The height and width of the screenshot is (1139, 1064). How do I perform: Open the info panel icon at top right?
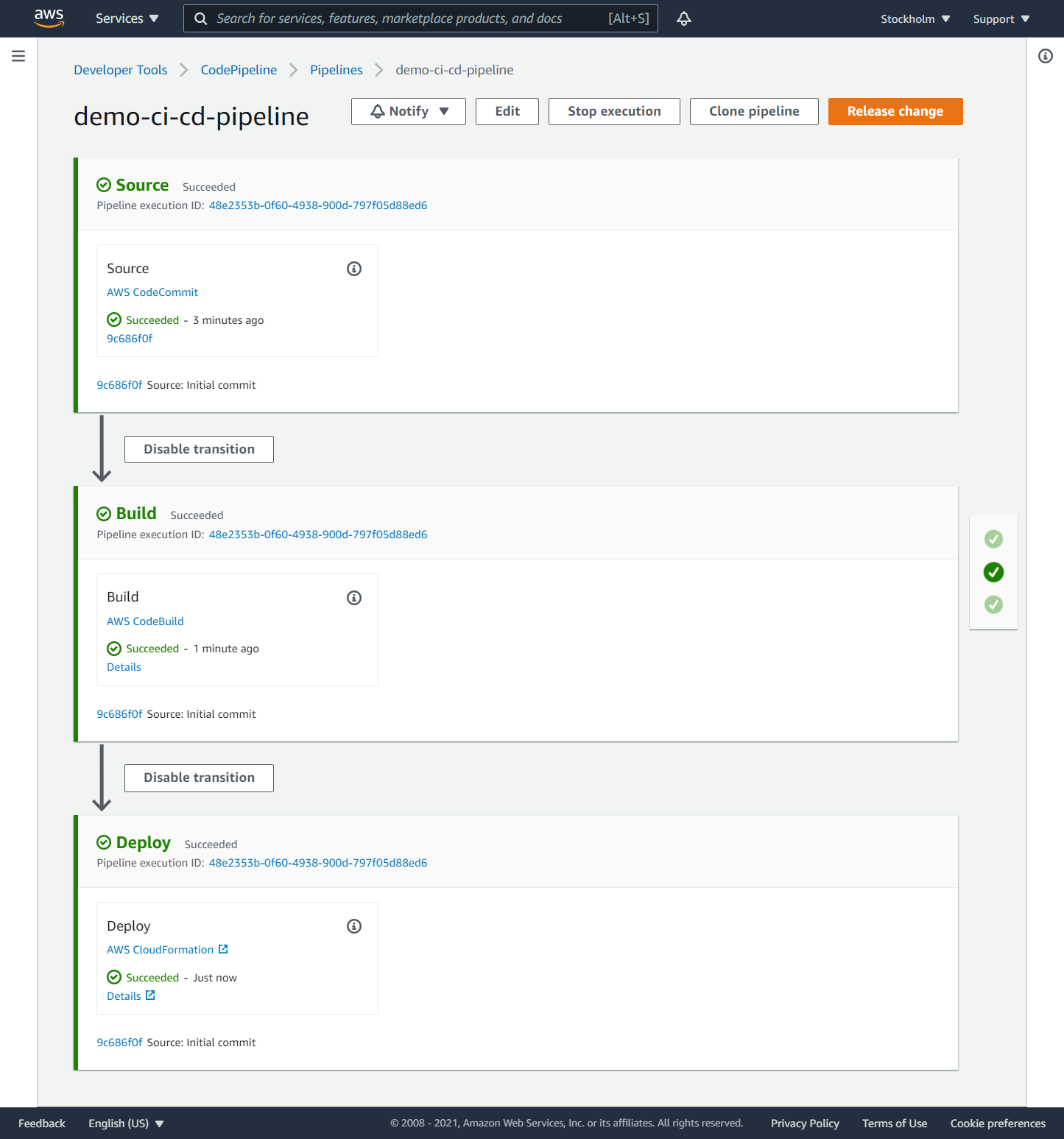(x=1046, y=56)
